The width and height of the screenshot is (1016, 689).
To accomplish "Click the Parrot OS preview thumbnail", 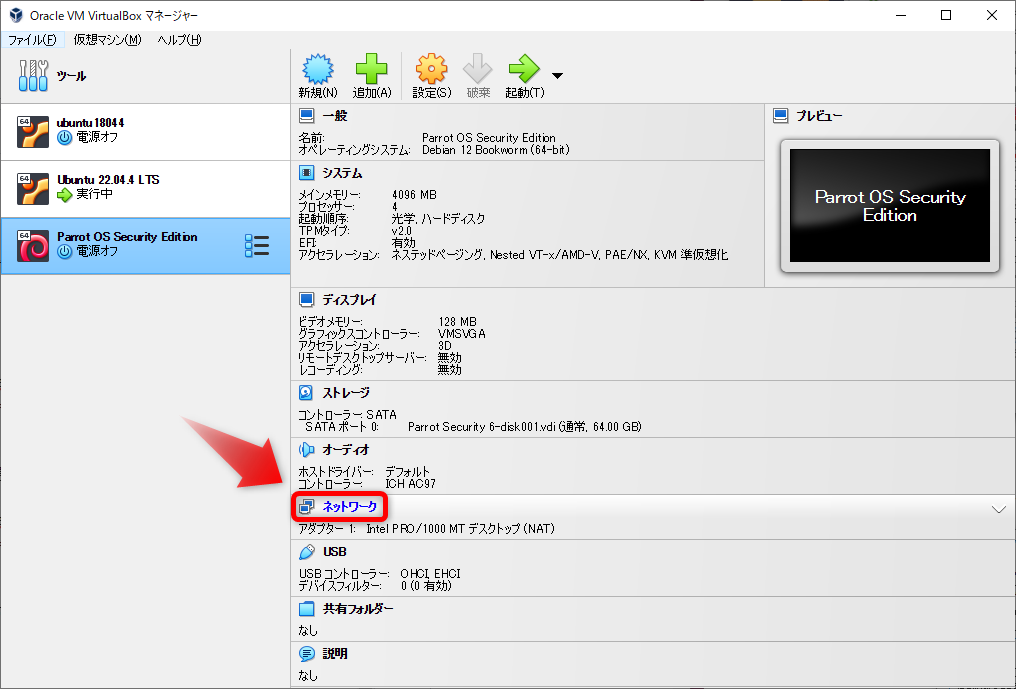I will pos(890,206).
